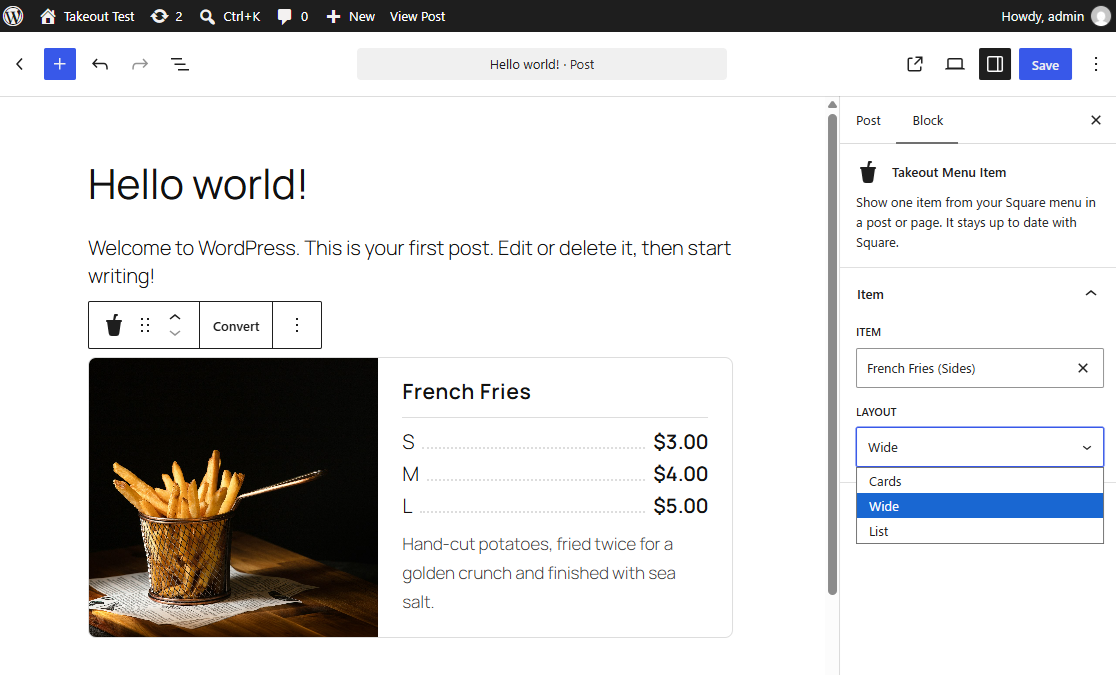Screen dimensions: 1116x675
Task: View the comments bubble showing 0
Action: pyautogui.click(x=293, y=16)
